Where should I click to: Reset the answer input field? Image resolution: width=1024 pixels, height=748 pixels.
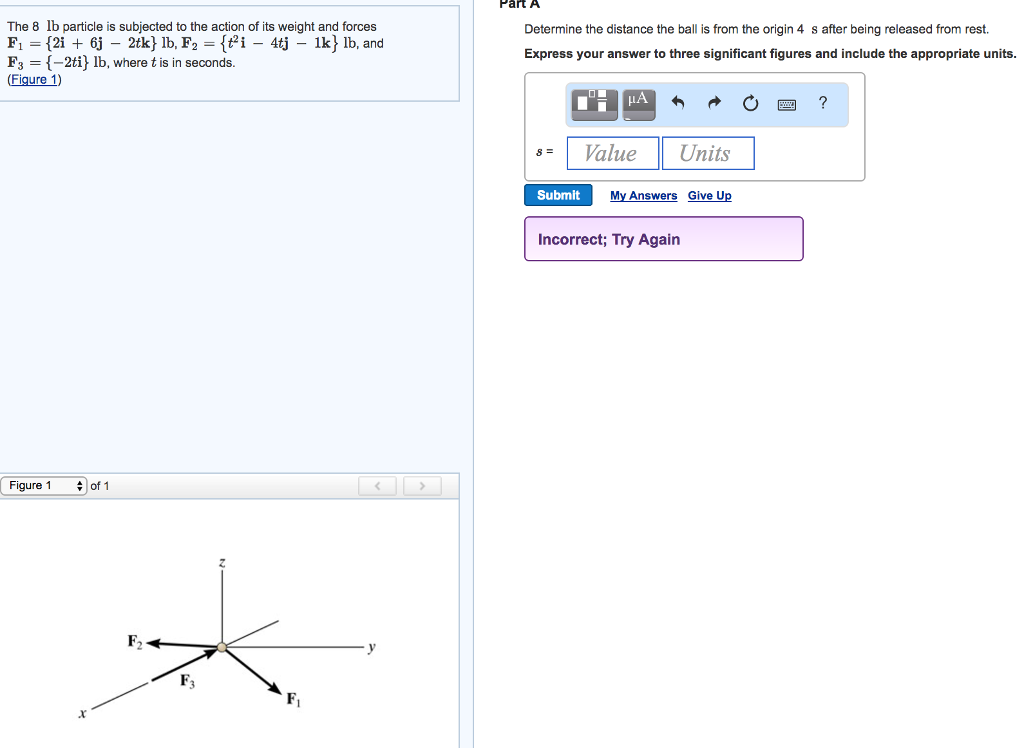point(750,102)
